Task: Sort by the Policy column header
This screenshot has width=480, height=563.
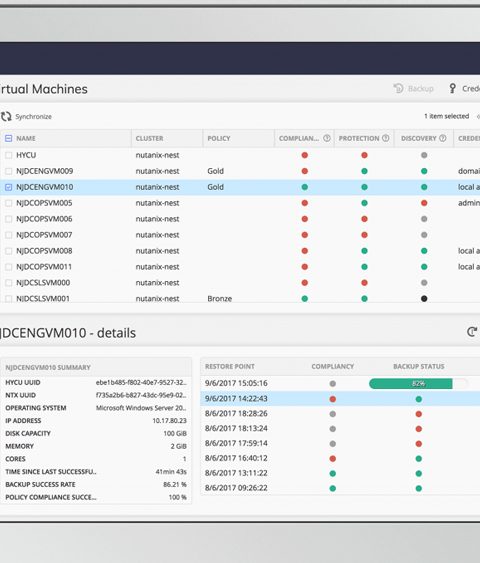Action: 219,138
